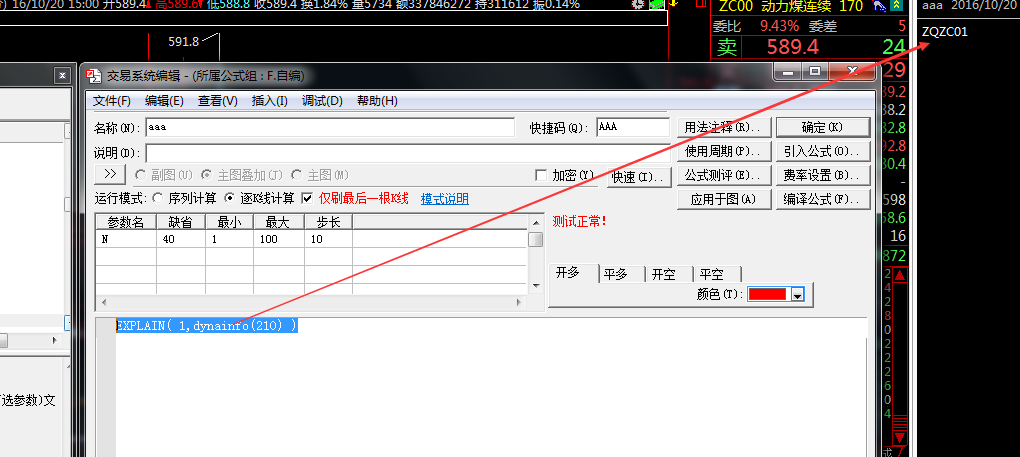
Task: Click the blue figure icon beside 170
Action: (x=878, y=7)
